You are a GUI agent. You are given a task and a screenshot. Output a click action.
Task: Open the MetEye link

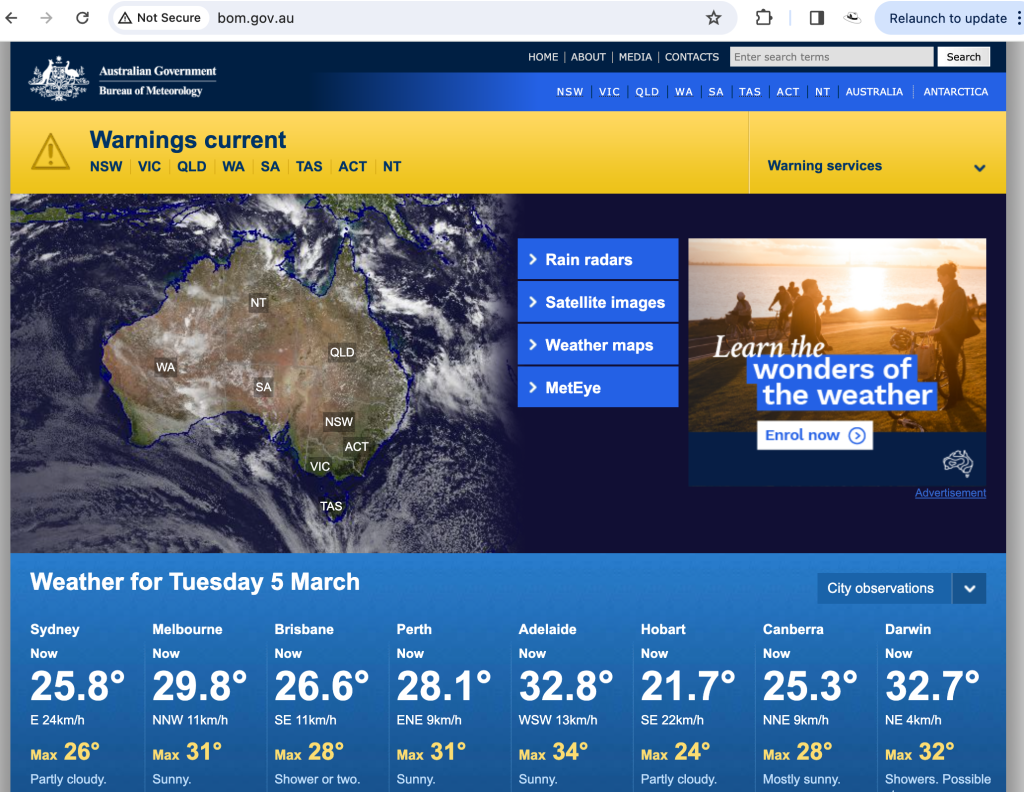(x=598, y=388)
